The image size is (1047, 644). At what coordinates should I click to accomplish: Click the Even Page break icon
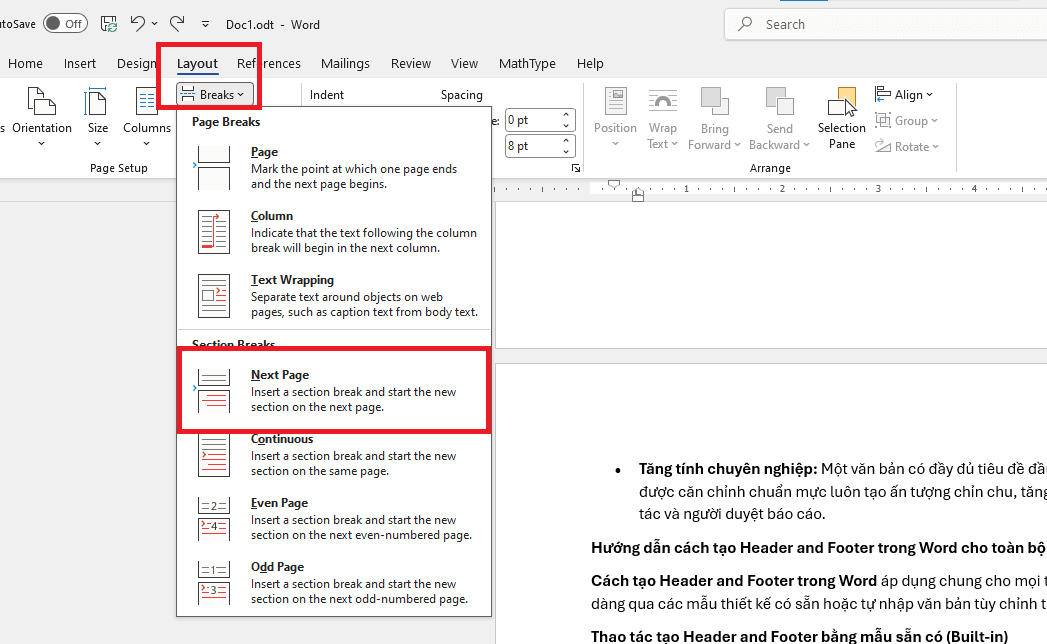(x=214, y=518)
